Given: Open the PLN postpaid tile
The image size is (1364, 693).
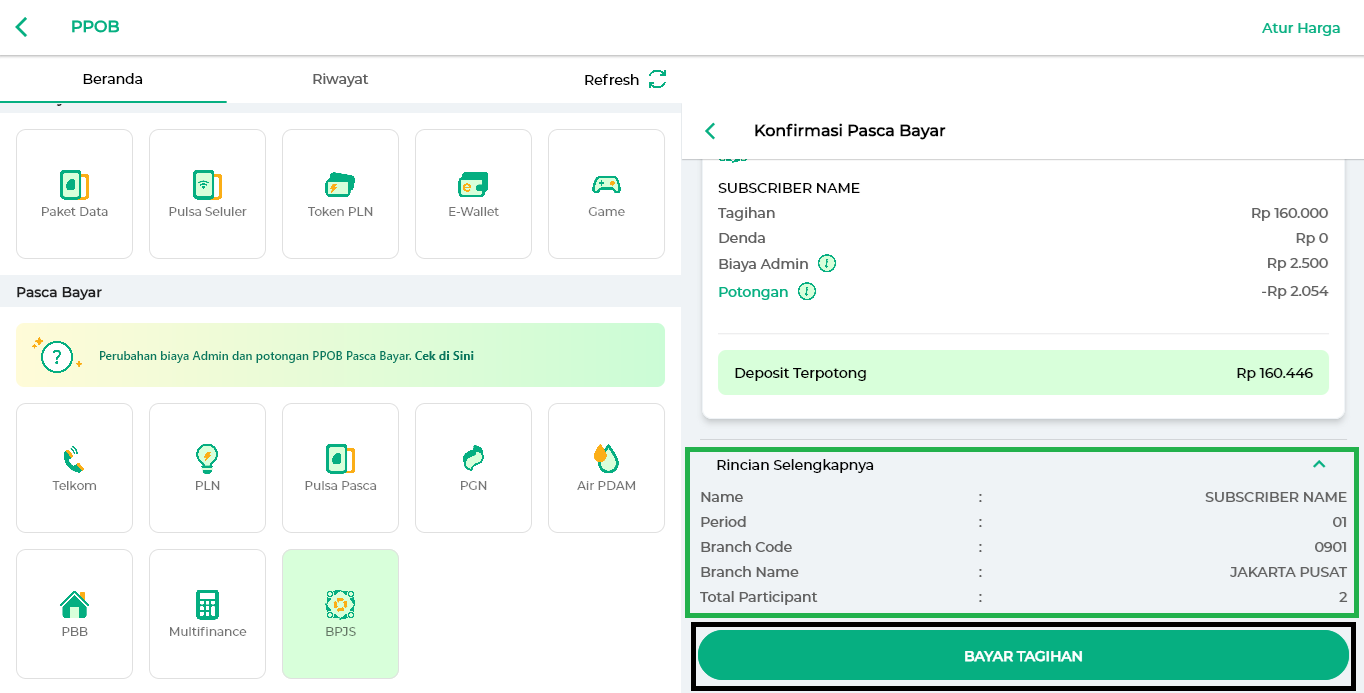Looking at the screenshot, I should point(207,467).
